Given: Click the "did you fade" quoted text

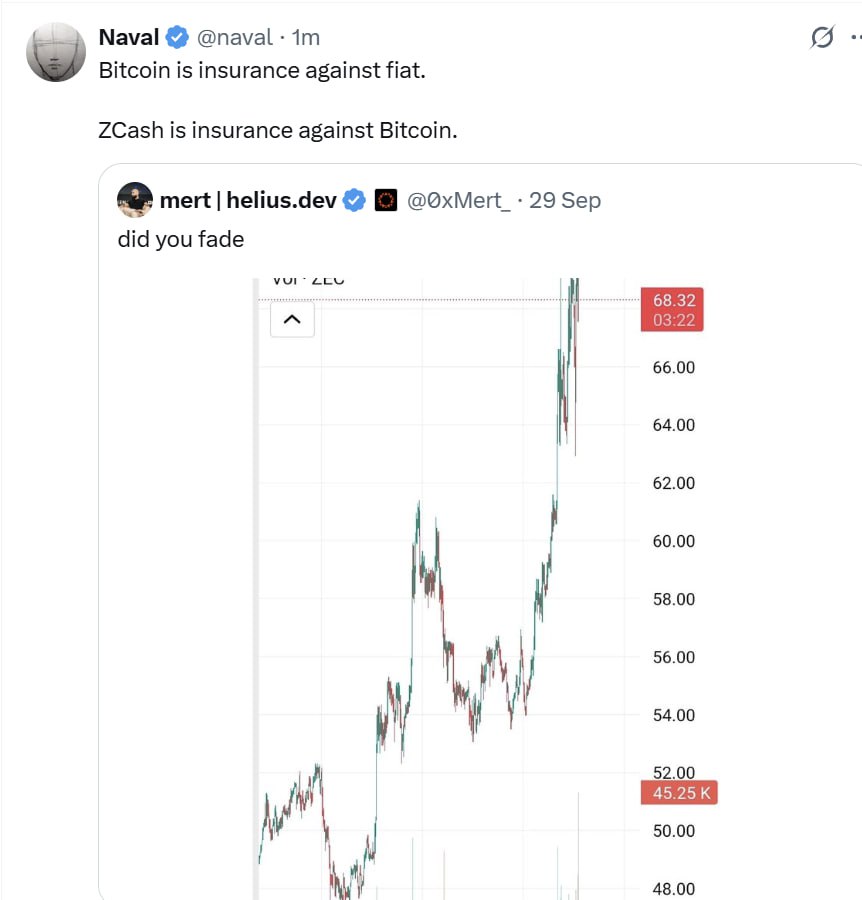Looking at the screenshot, I should [180, 239].
